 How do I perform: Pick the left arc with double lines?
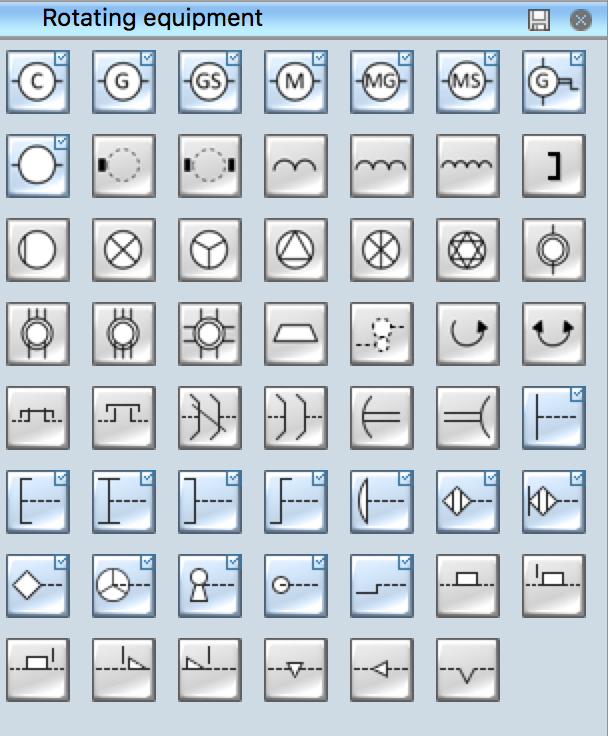(382, 418)
